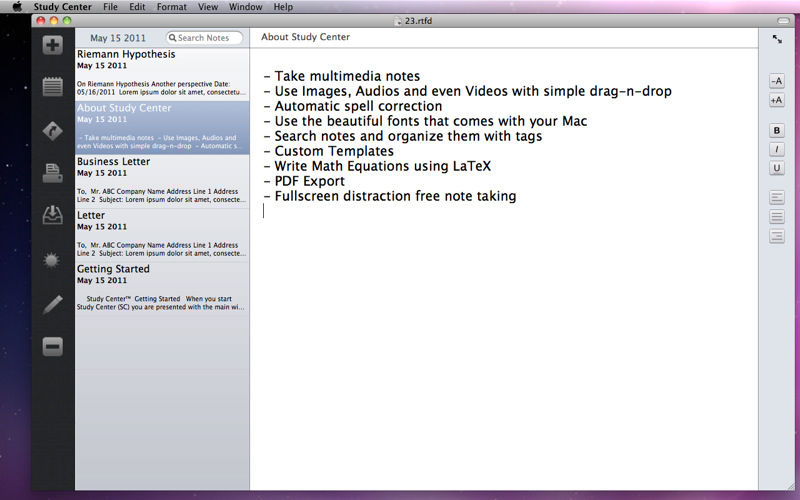Click the line "Custom Templates"
This screenshot has height=500, width=800.
(329, 151)
